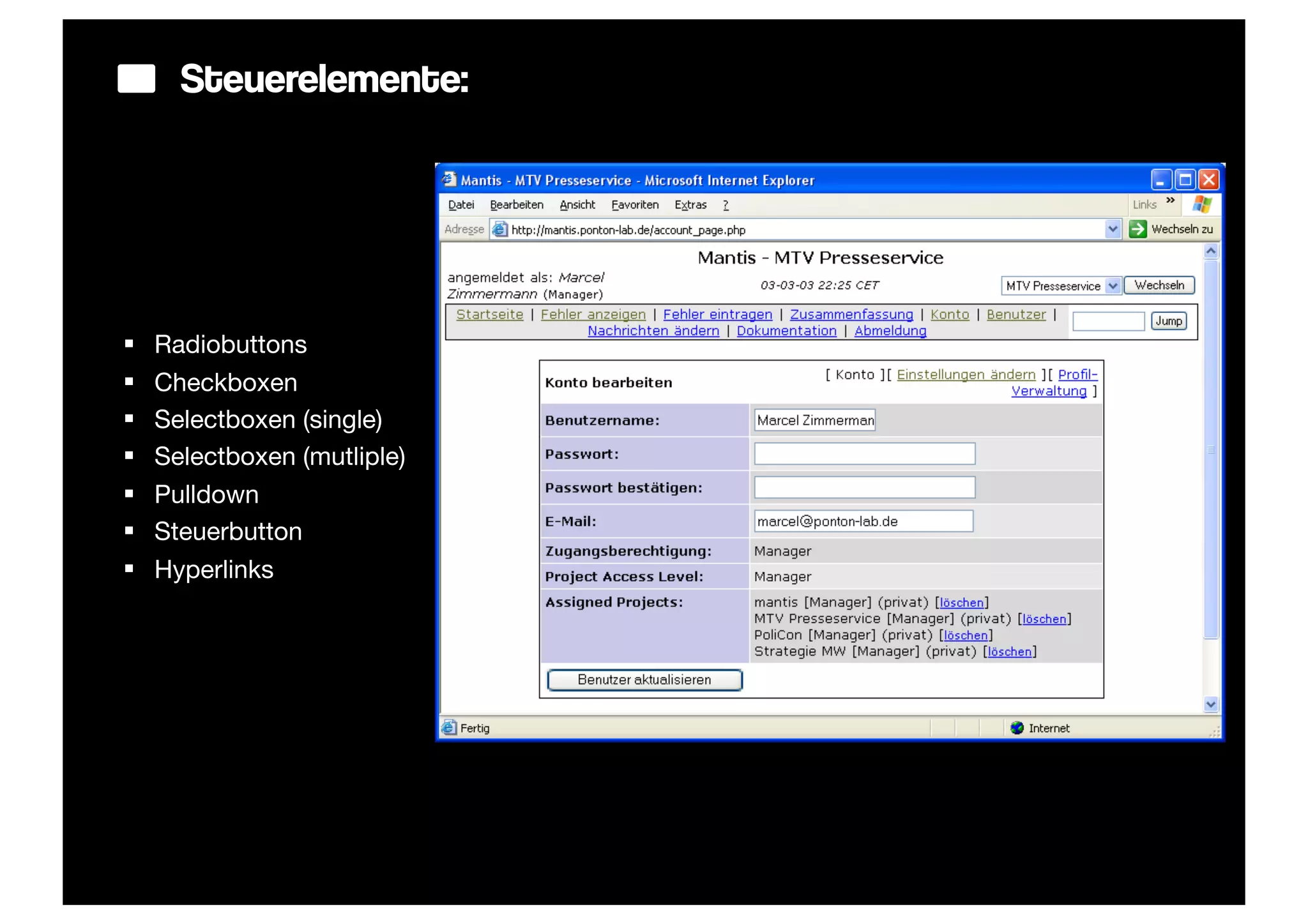Click the E-Mail input field
1308x924 pixels.
pyautogui.click(x=863, y=521)
